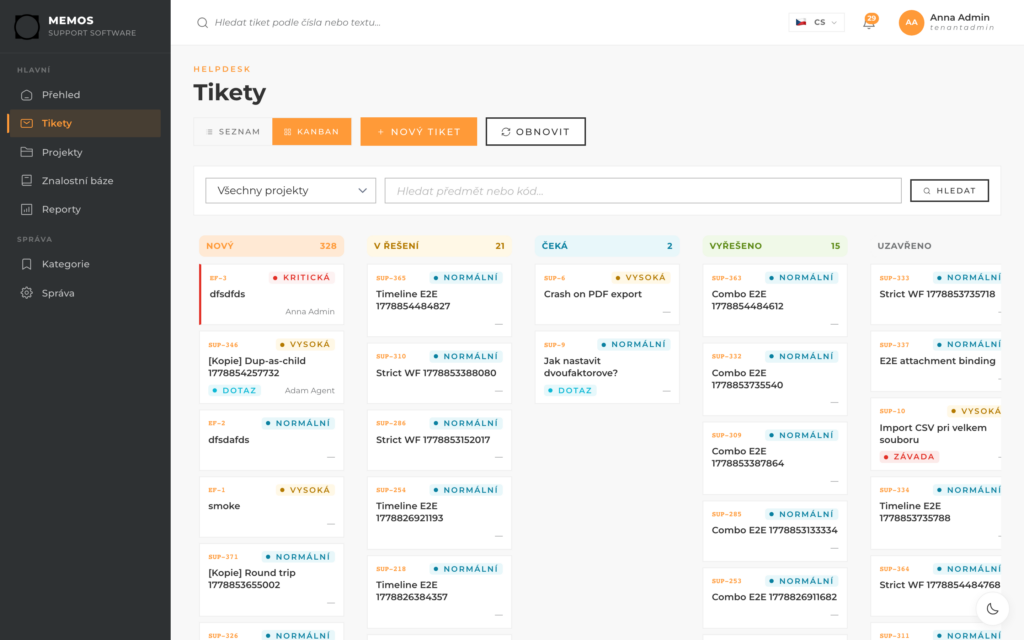The image size is (1024, 640).
Task: Open Kategorie in sidebar
Action: (85, 264)
